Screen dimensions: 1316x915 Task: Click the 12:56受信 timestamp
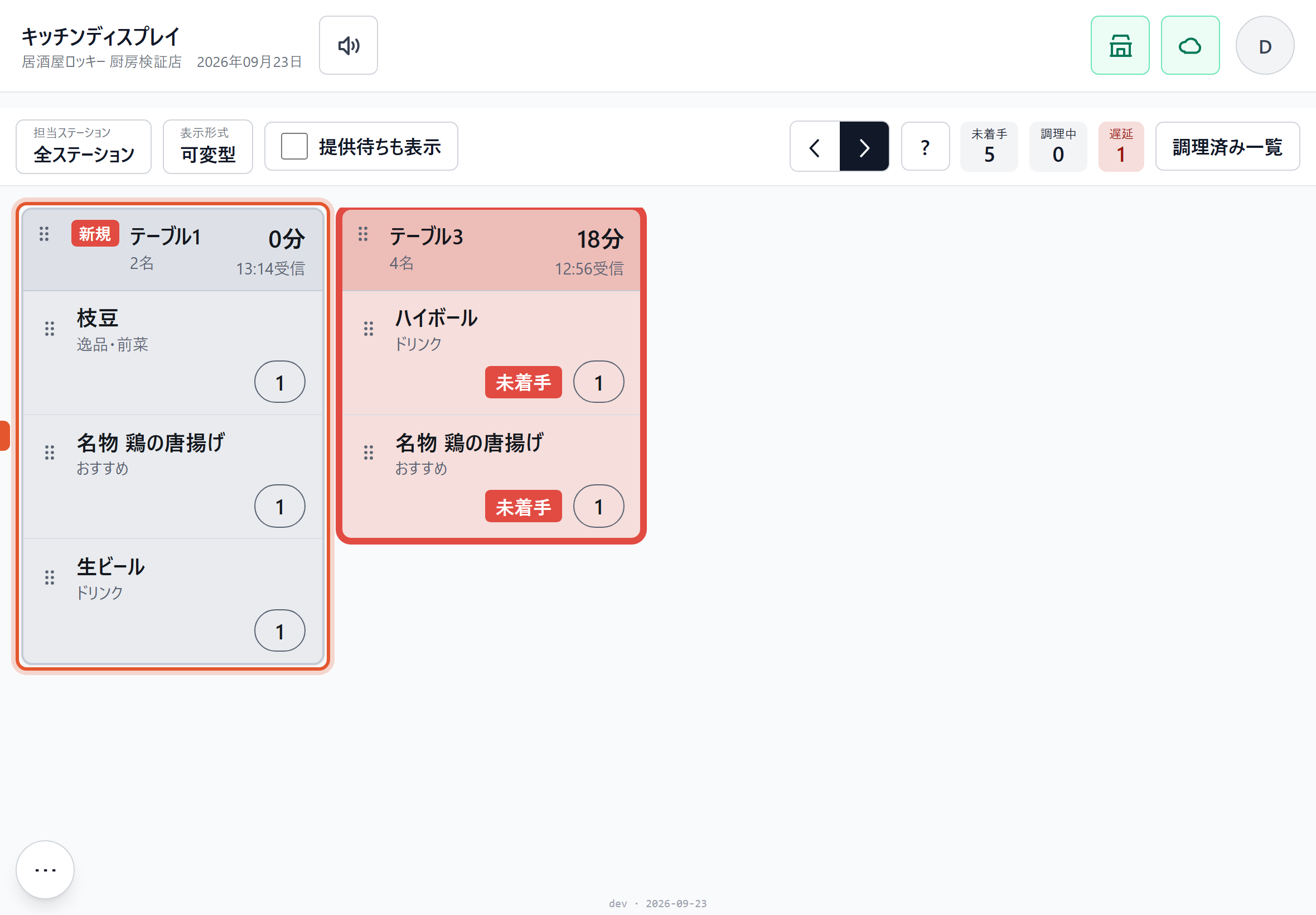589,268
